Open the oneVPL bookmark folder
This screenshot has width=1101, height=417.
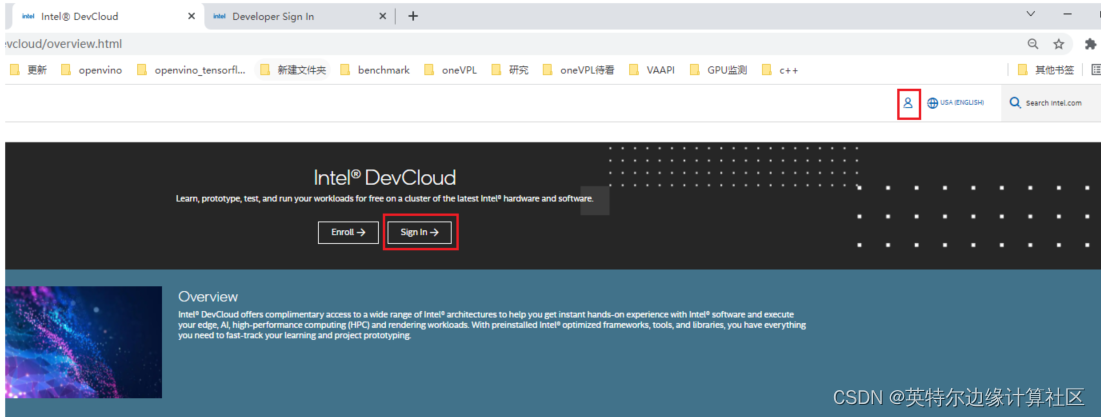[x=451, y=70]
